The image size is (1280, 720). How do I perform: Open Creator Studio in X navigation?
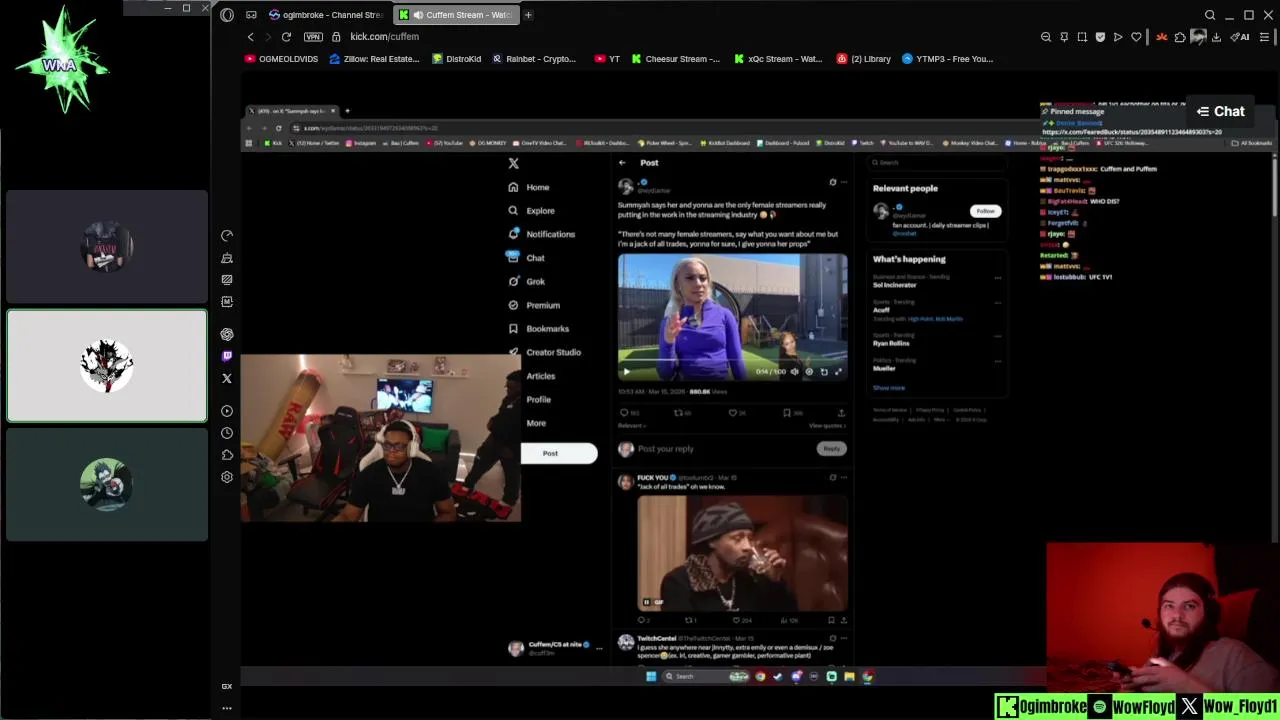pos(544,352)
